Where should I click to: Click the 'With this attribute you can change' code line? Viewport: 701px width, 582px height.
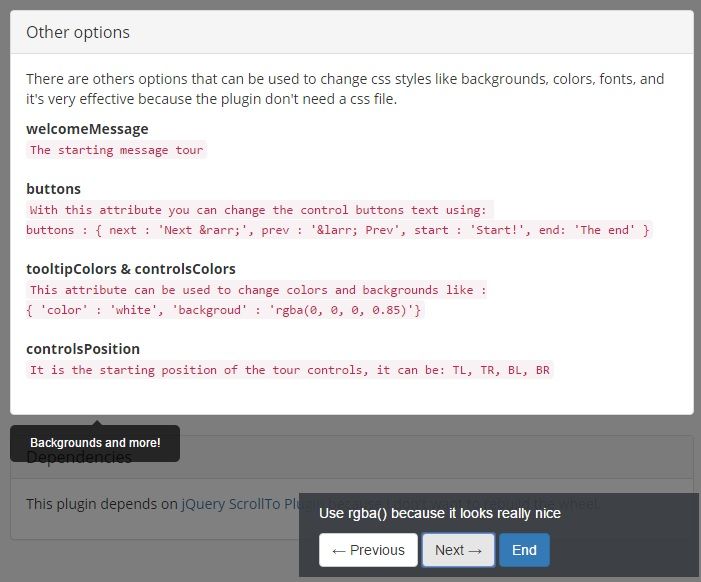tap(258, 210)
